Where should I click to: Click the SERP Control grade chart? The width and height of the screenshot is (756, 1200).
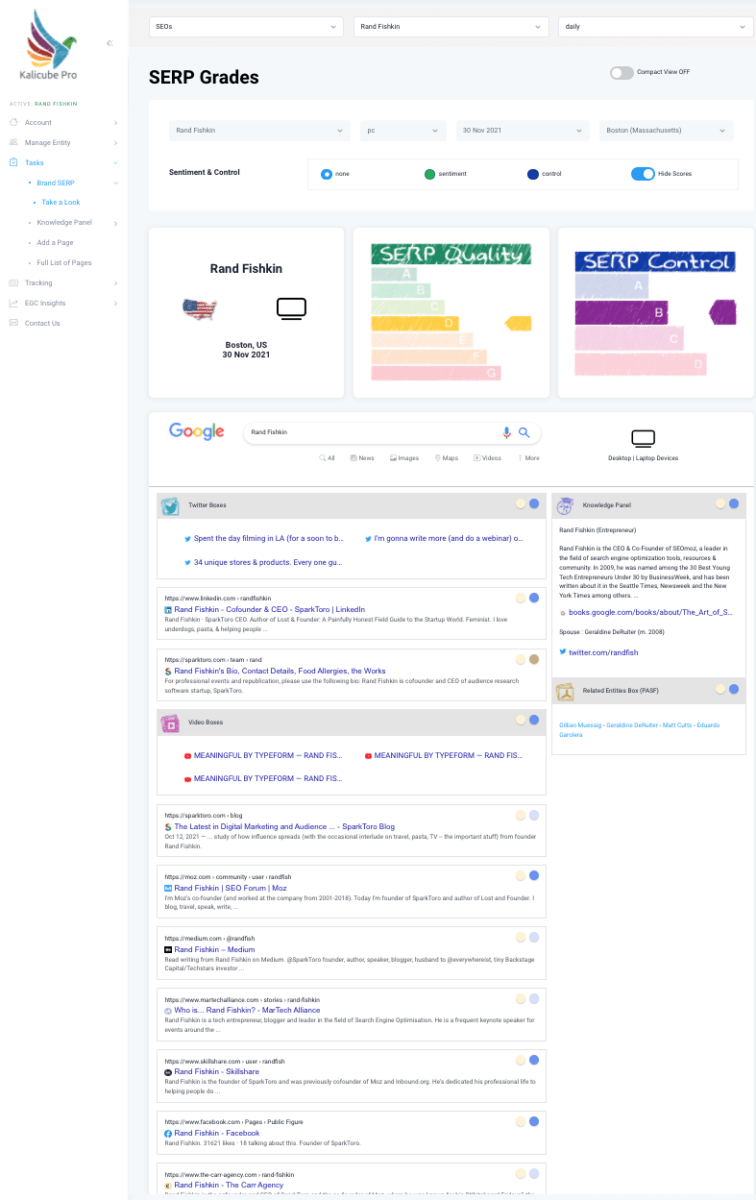pyautogui.click(x=656, y=312)
